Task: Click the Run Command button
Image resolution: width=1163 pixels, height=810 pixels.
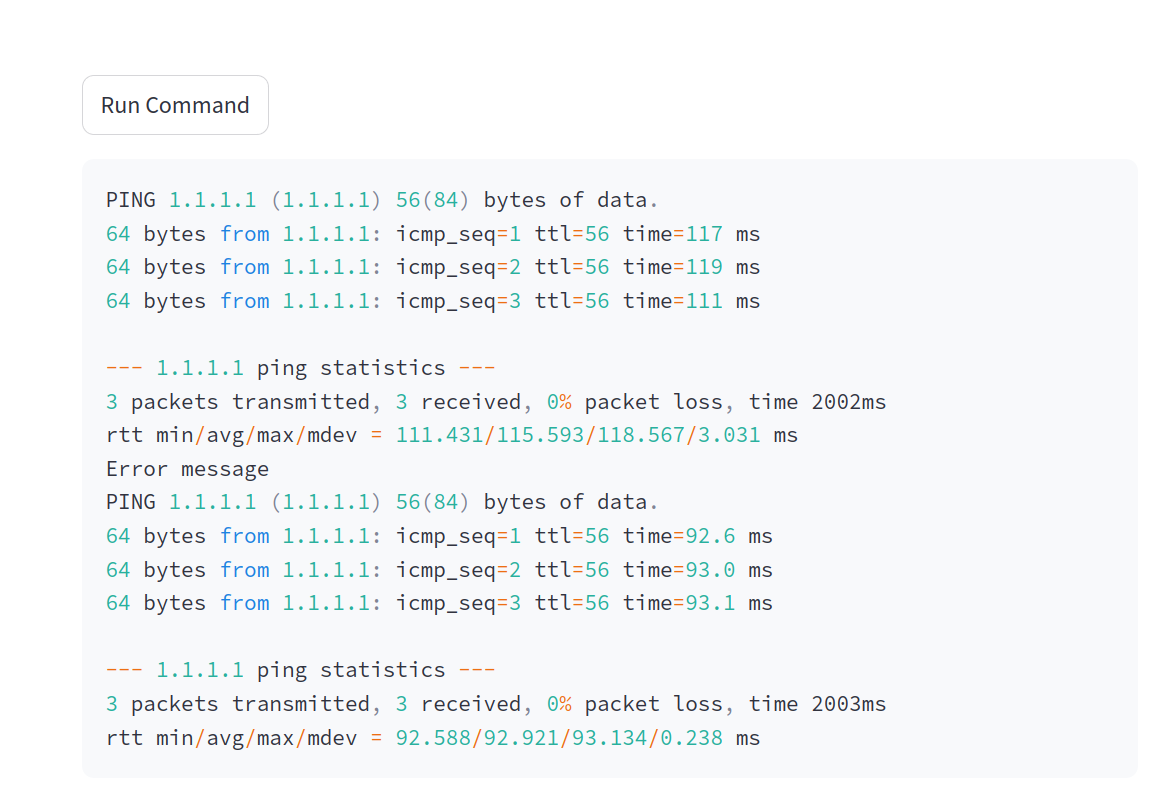Action: point(175,105)
